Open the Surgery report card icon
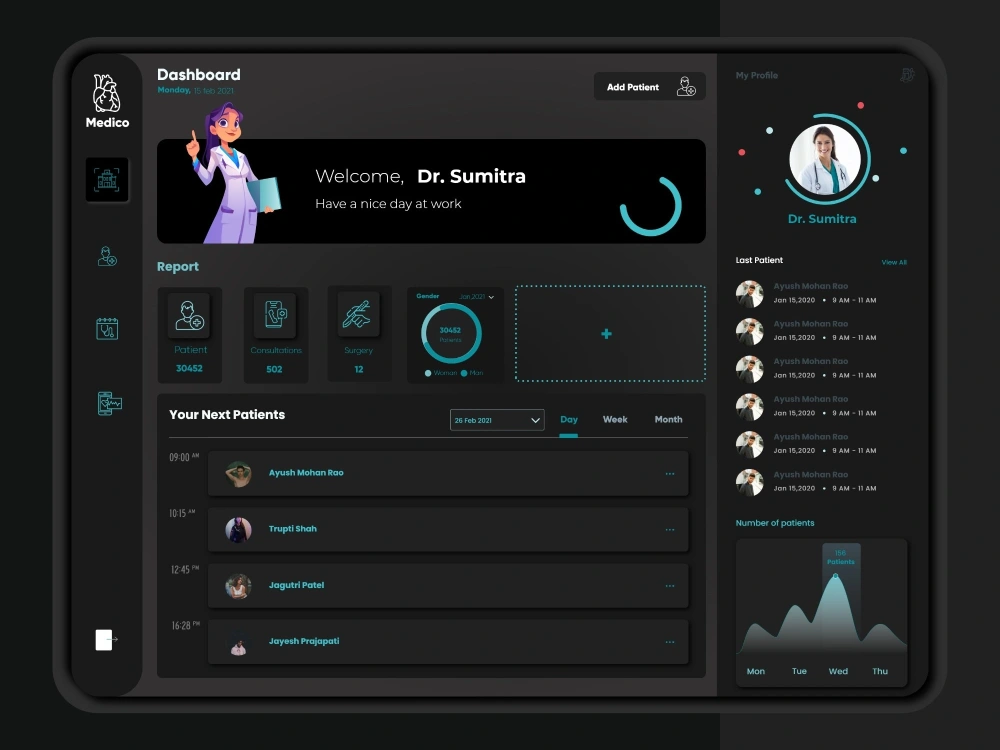Screen dimensions: 1000x750 click(358, 314)
